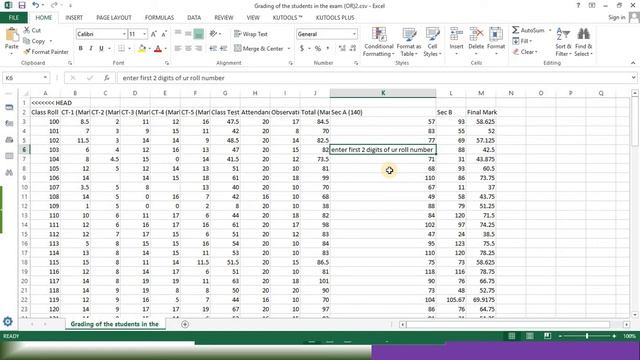Click the horizontal scrollbar right arrow

[x=627, y=324]
